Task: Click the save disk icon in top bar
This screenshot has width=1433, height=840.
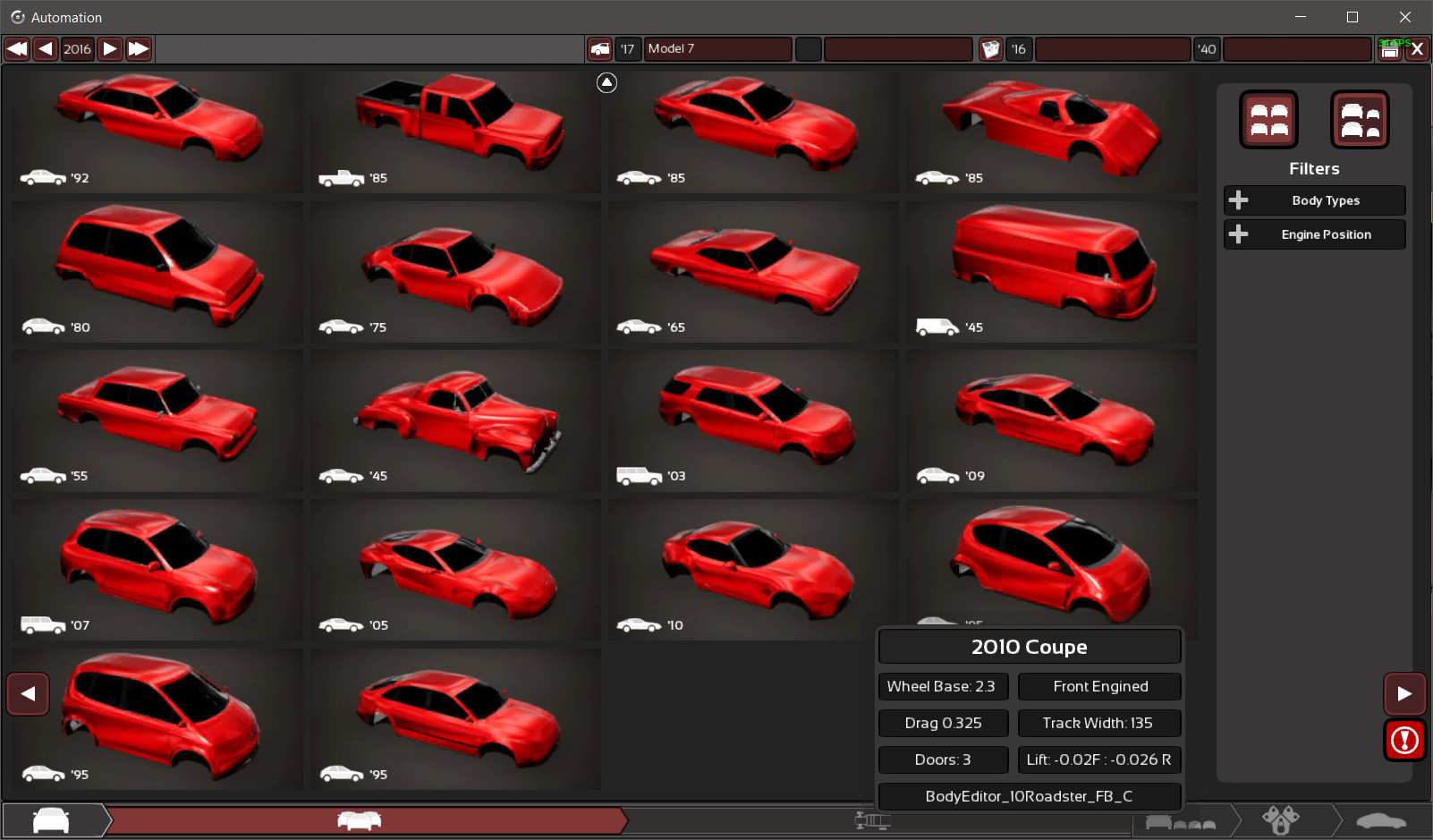Action: (1389, 50)
